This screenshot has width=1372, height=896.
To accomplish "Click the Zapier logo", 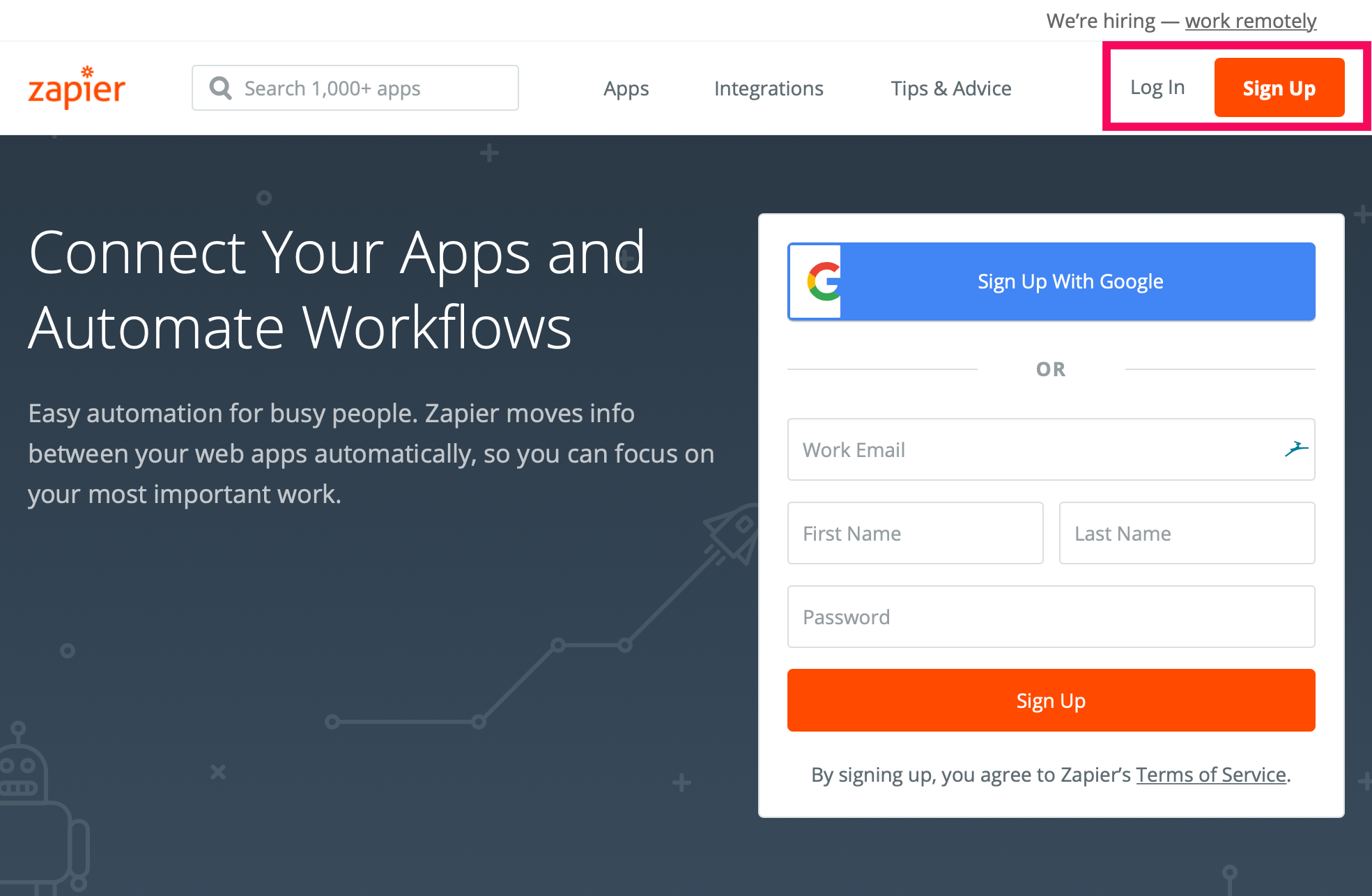I will tap(77, 87).
